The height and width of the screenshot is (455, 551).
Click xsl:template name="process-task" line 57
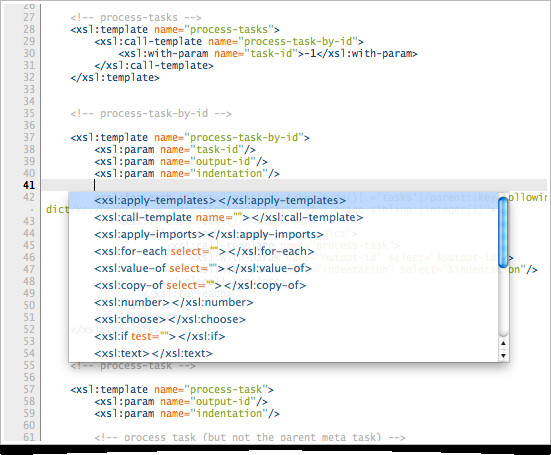pos(172,389)
